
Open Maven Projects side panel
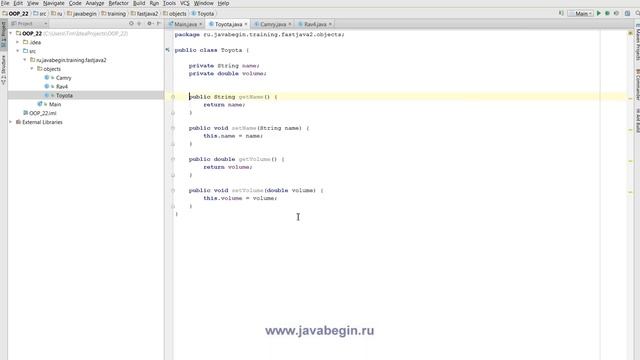click(637, 43)
